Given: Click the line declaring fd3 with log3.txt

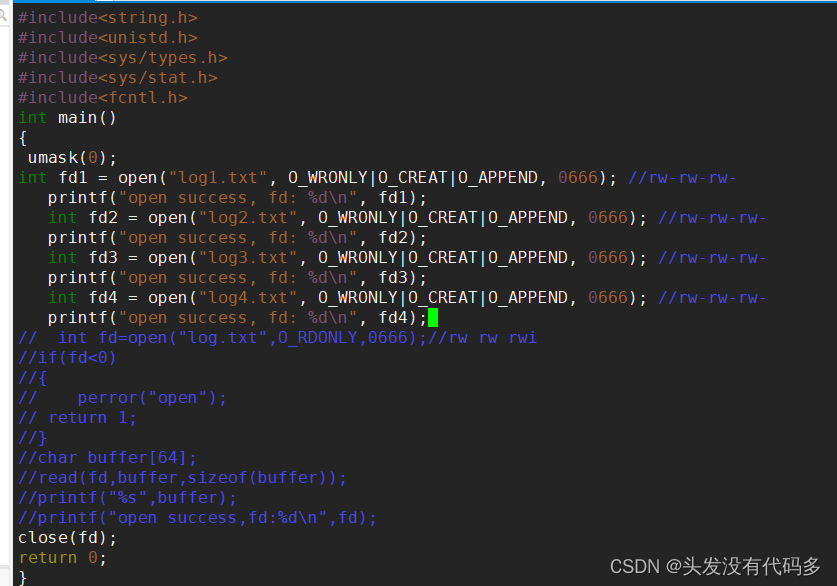Looking at the screenshot, I should tap(407, 258).
